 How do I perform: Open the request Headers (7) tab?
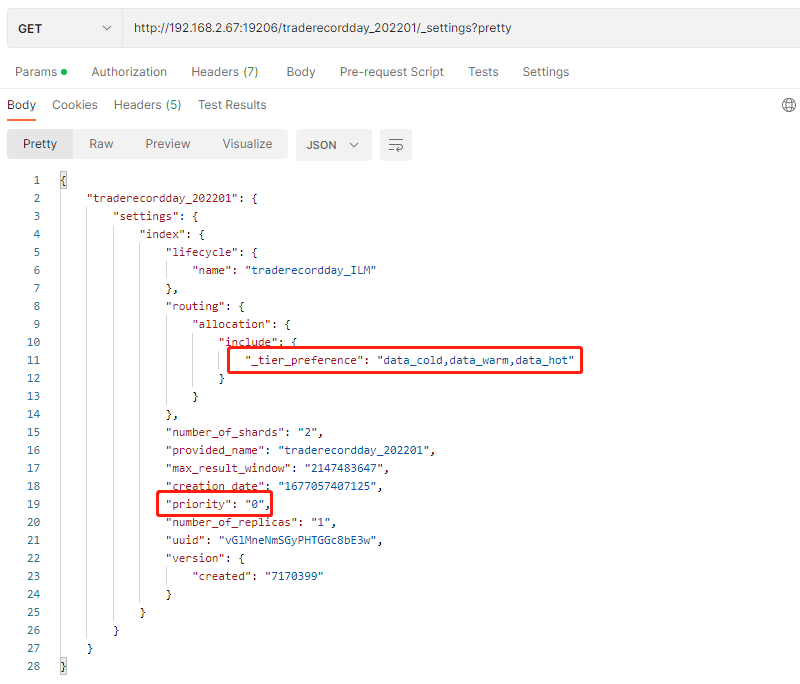tap(224, 72)
